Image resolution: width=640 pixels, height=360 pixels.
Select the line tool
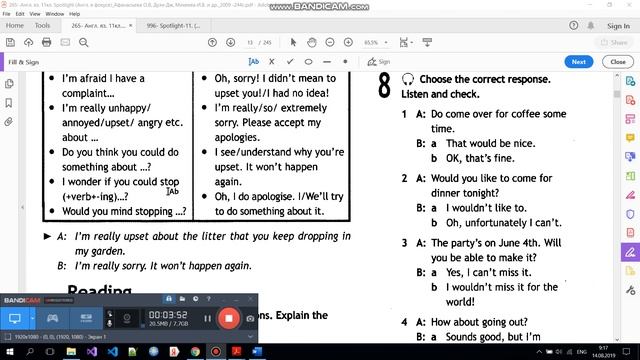pyautogui.click(x=327, y=62)
